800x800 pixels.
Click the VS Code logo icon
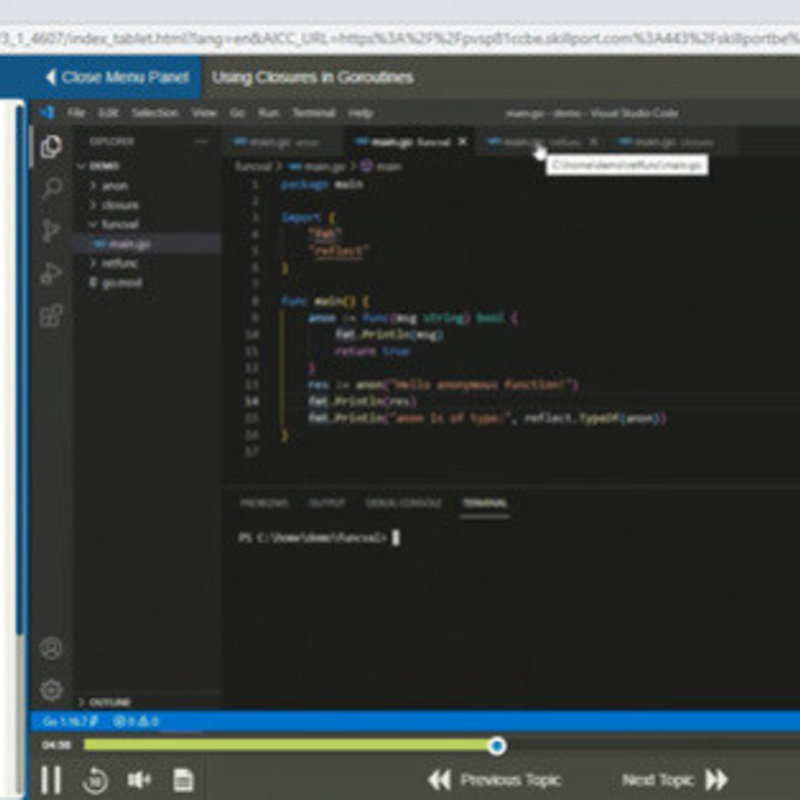[47, 112]
